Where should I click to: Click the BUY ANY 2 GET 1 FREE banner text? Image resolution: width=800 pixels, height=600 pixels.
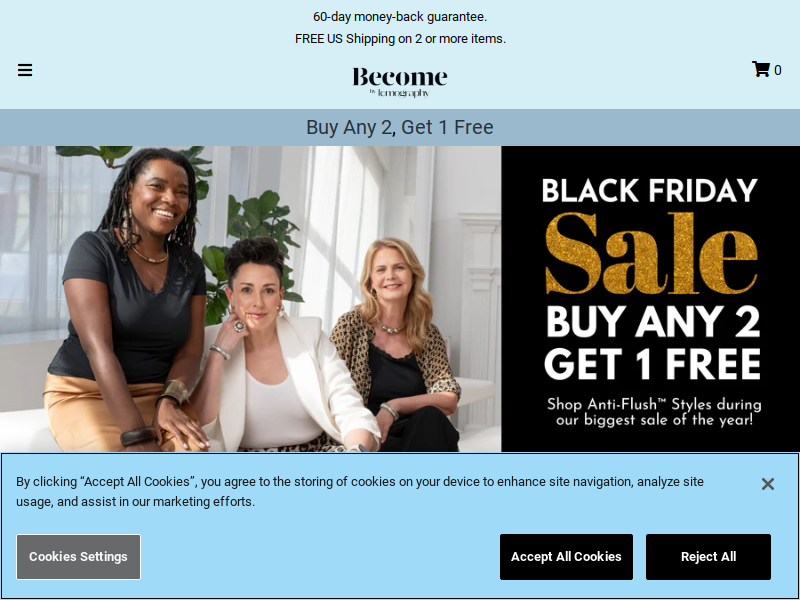653,343
